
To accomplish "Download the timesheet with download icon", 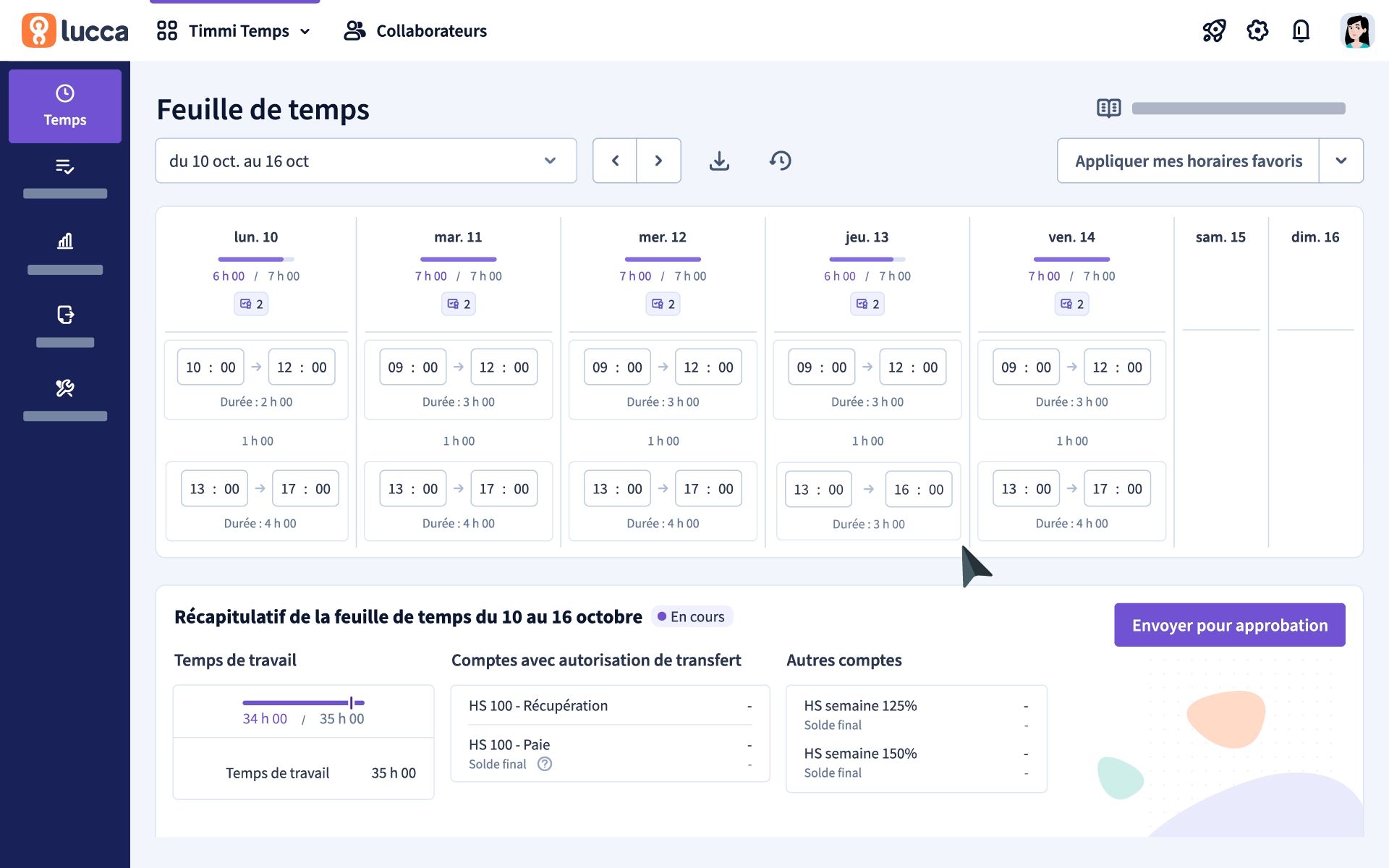I will (719, 161).
